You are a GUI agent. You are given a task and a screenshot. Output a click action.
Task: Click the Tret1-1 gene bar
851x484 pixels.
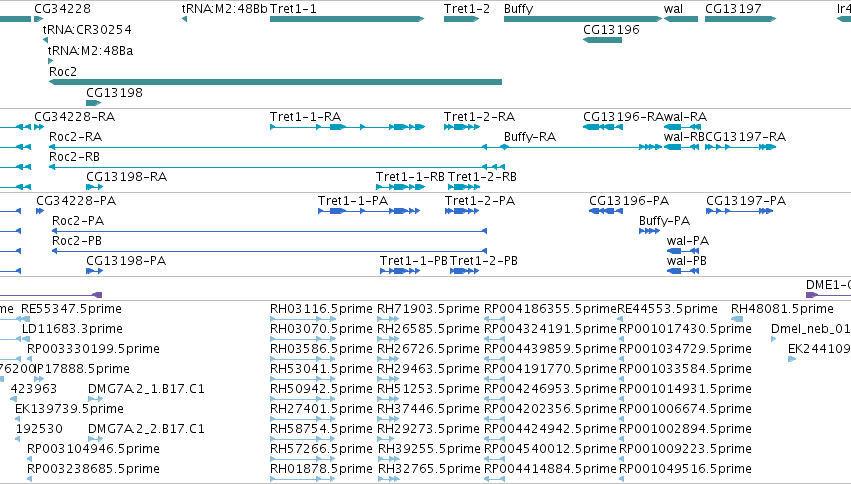347,19
